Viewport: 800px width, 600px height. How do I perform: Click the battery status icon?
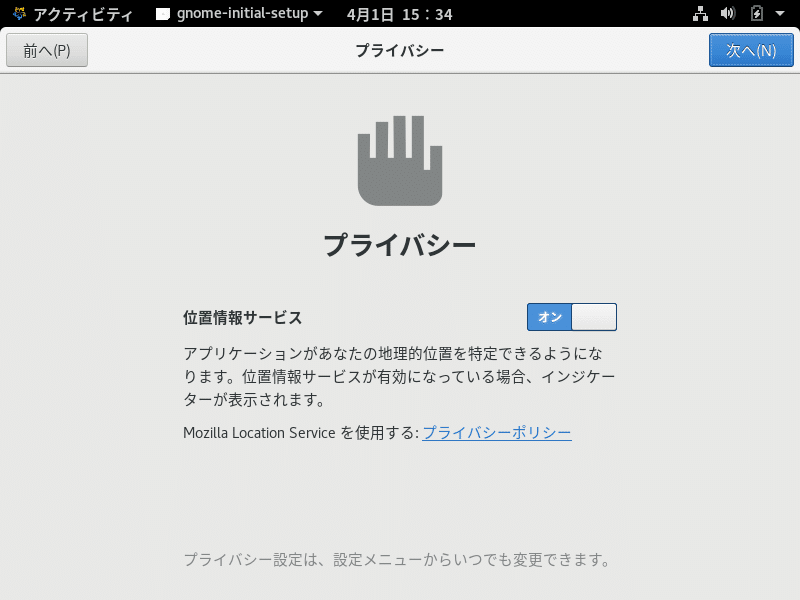click(757, 13)
